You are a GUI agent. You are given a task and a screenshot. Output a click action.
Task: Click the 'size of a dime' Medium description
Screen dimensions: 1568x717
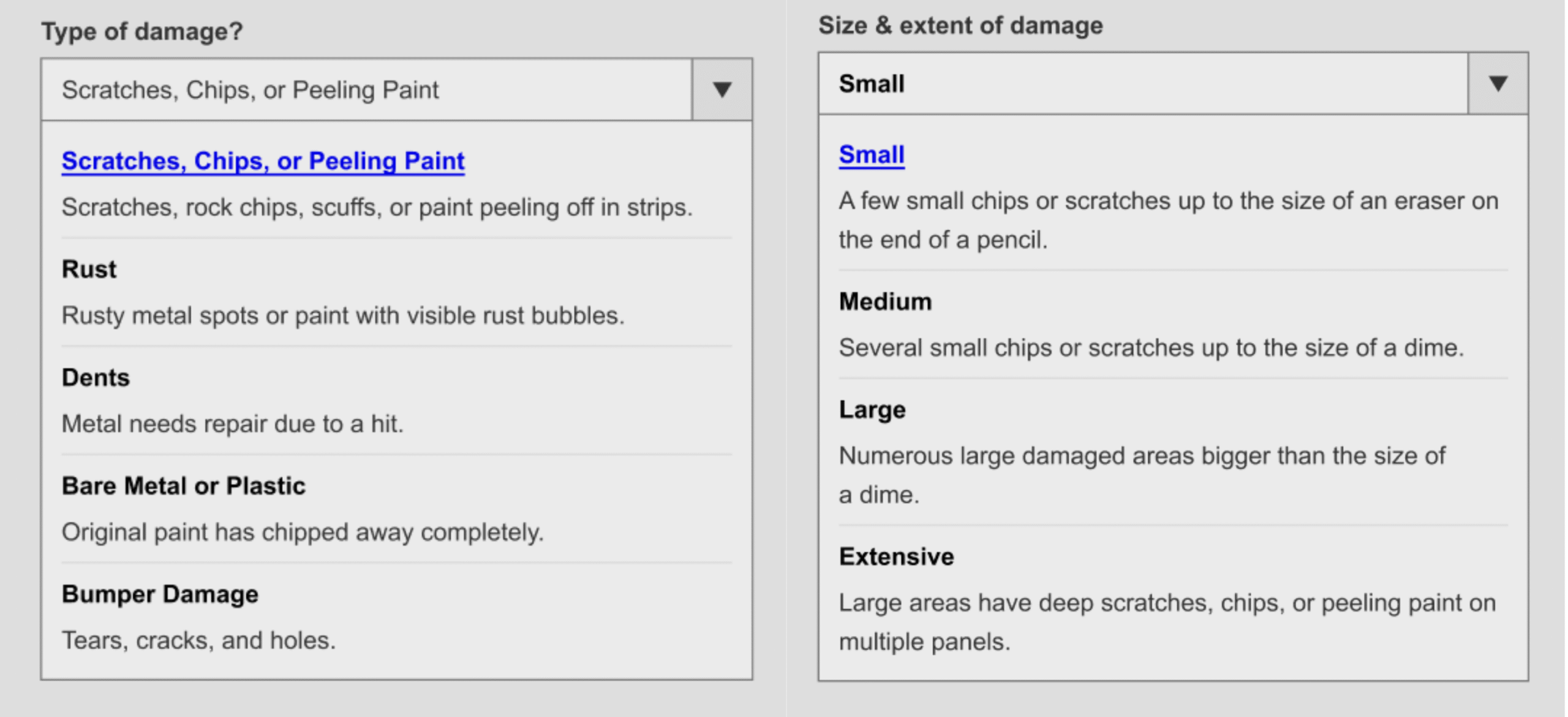coord(1151,348)
